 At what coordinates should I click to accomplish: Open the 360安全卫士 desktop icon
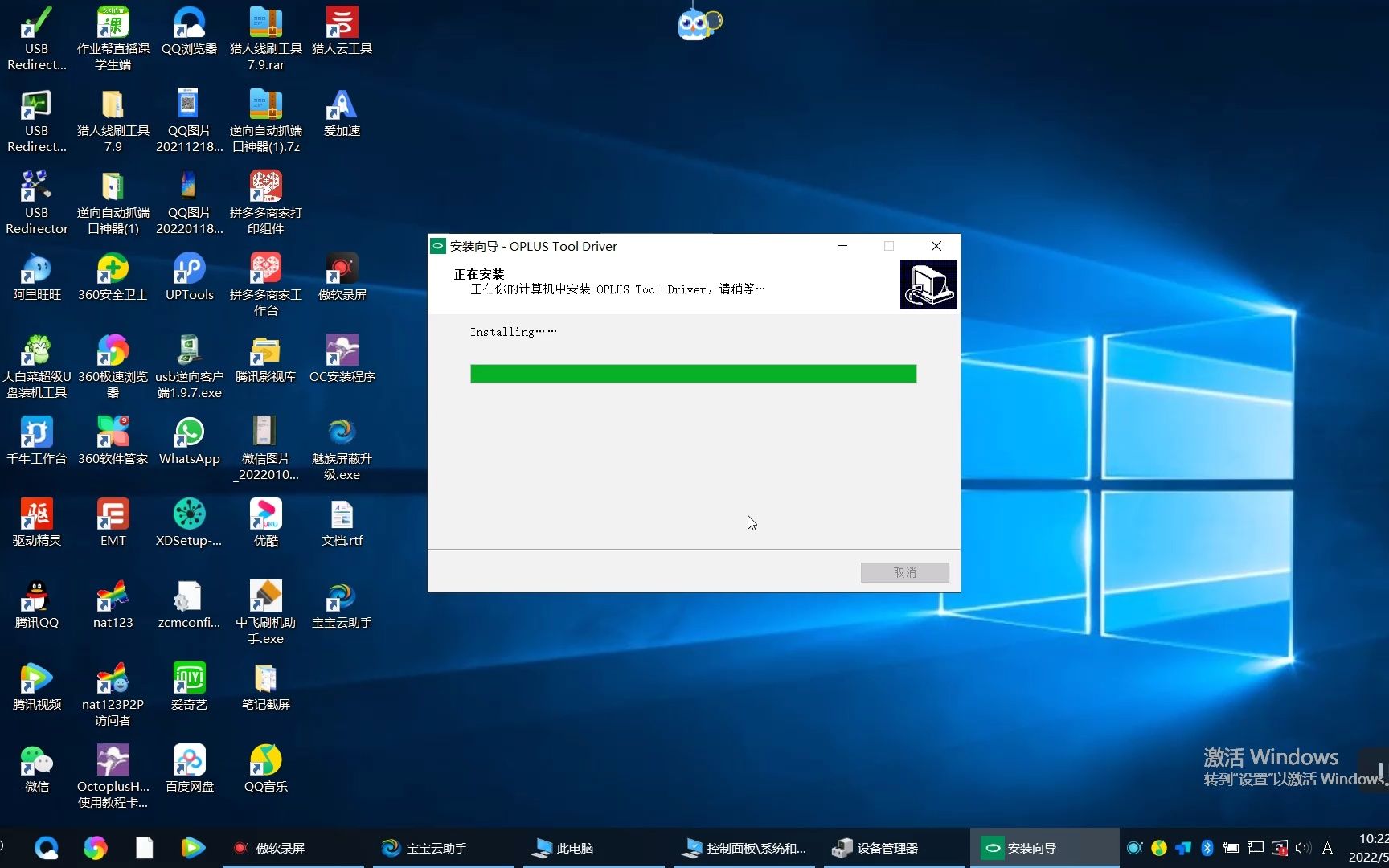(x=113, y=277)
